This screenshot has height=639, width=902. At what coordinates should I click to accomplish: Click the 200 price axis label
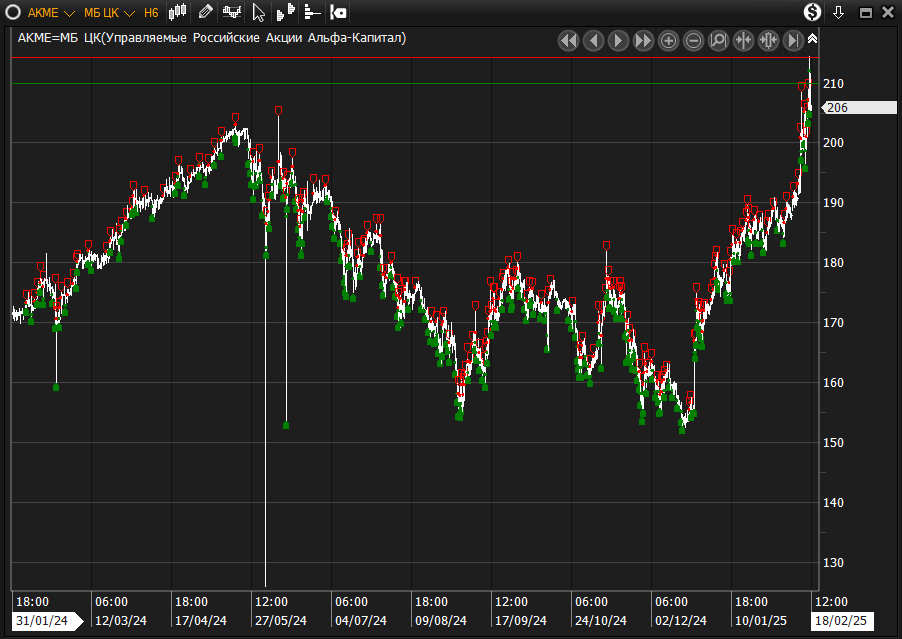(834, 143)
